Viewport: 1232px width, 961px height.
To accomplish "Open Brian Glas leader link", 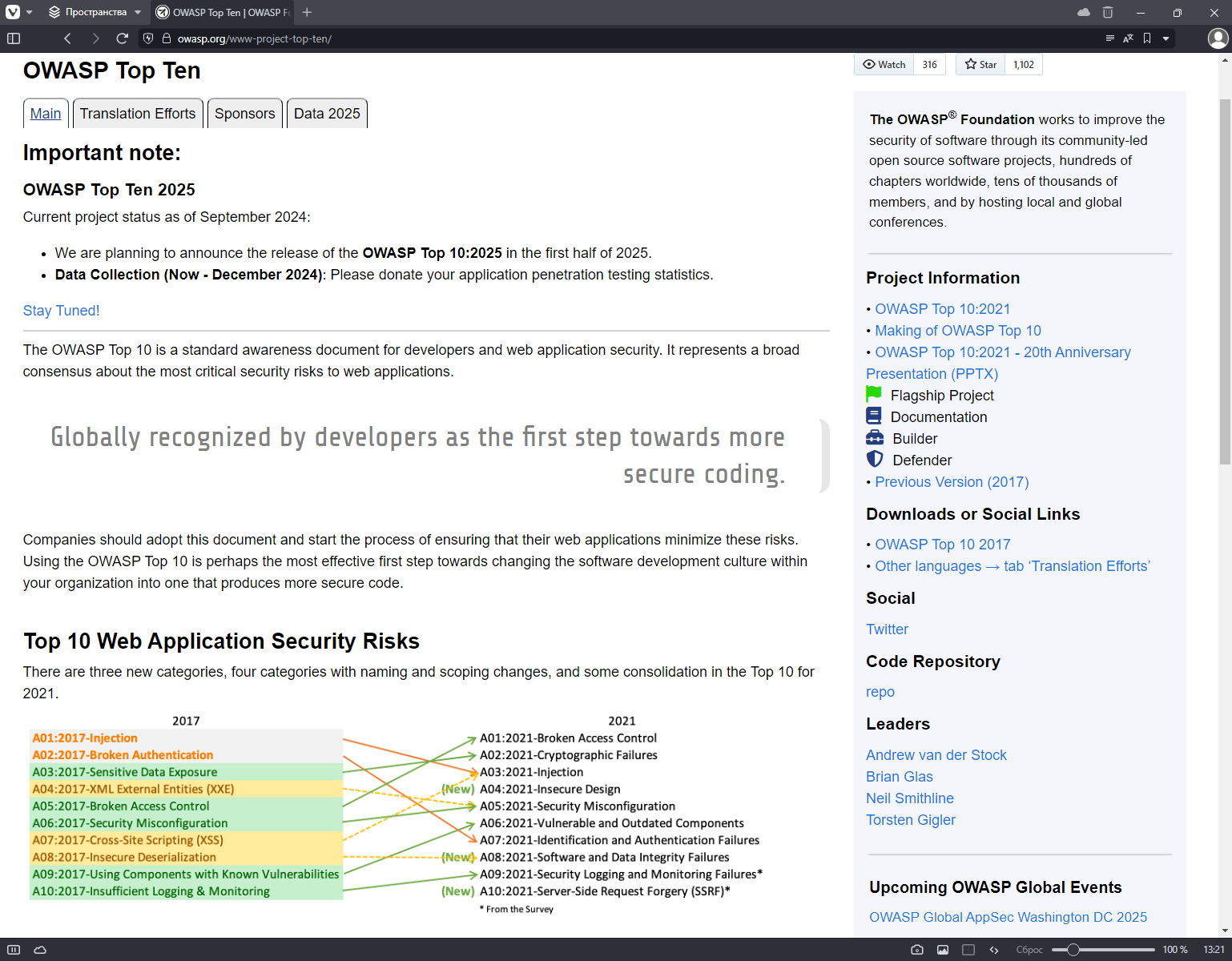I will [x=900, y=777].
